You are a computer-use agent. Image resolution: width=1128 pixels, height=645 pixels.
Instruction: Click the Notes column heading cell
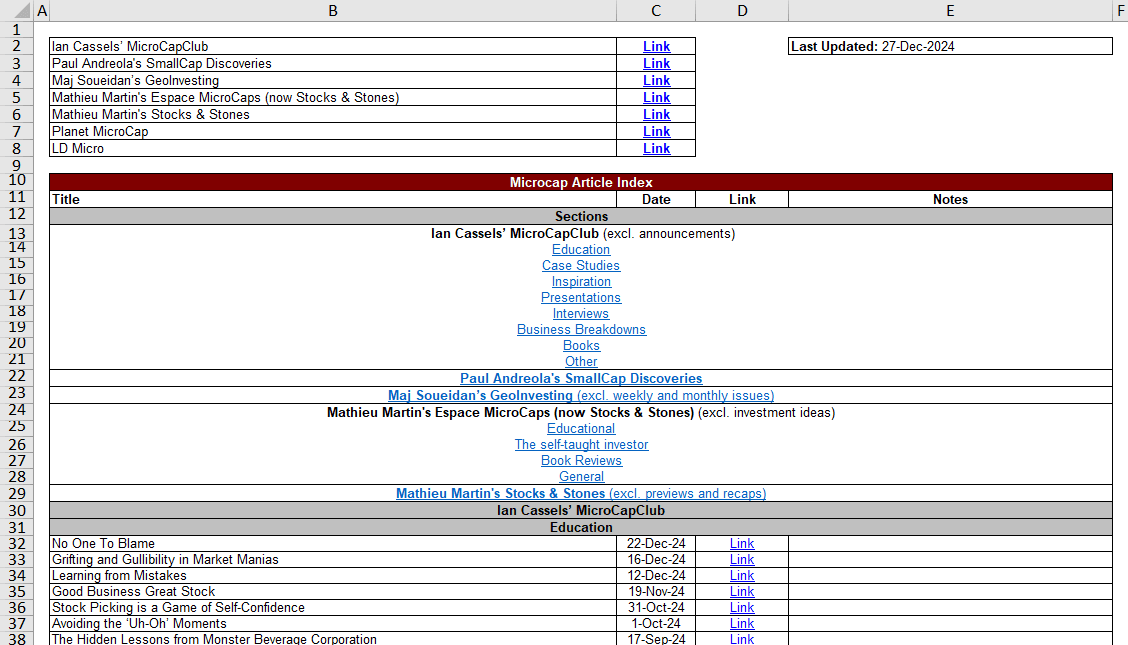(950, 199)
